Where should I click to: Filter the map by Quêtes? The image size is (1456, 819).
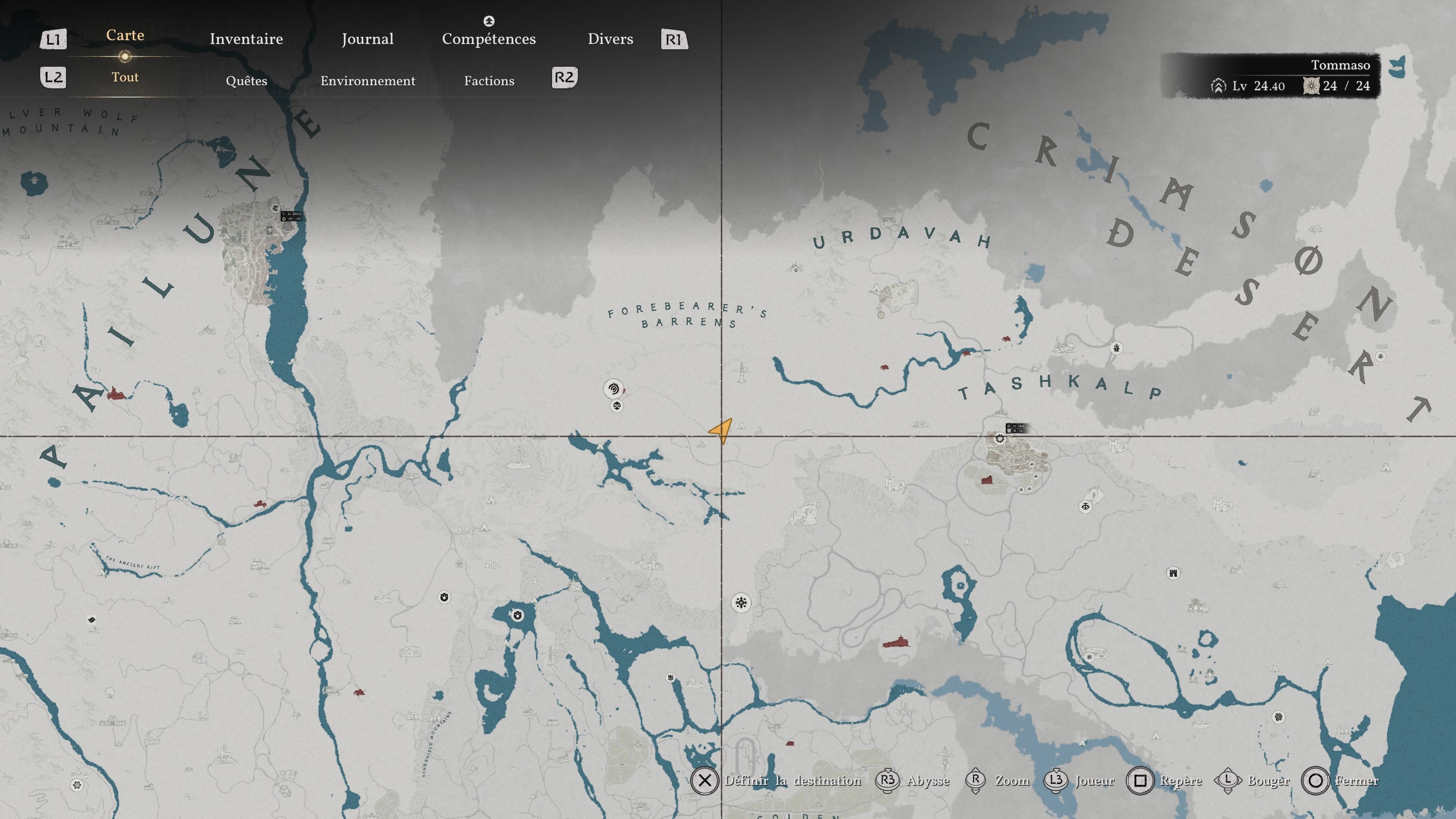tap(246, 81)
